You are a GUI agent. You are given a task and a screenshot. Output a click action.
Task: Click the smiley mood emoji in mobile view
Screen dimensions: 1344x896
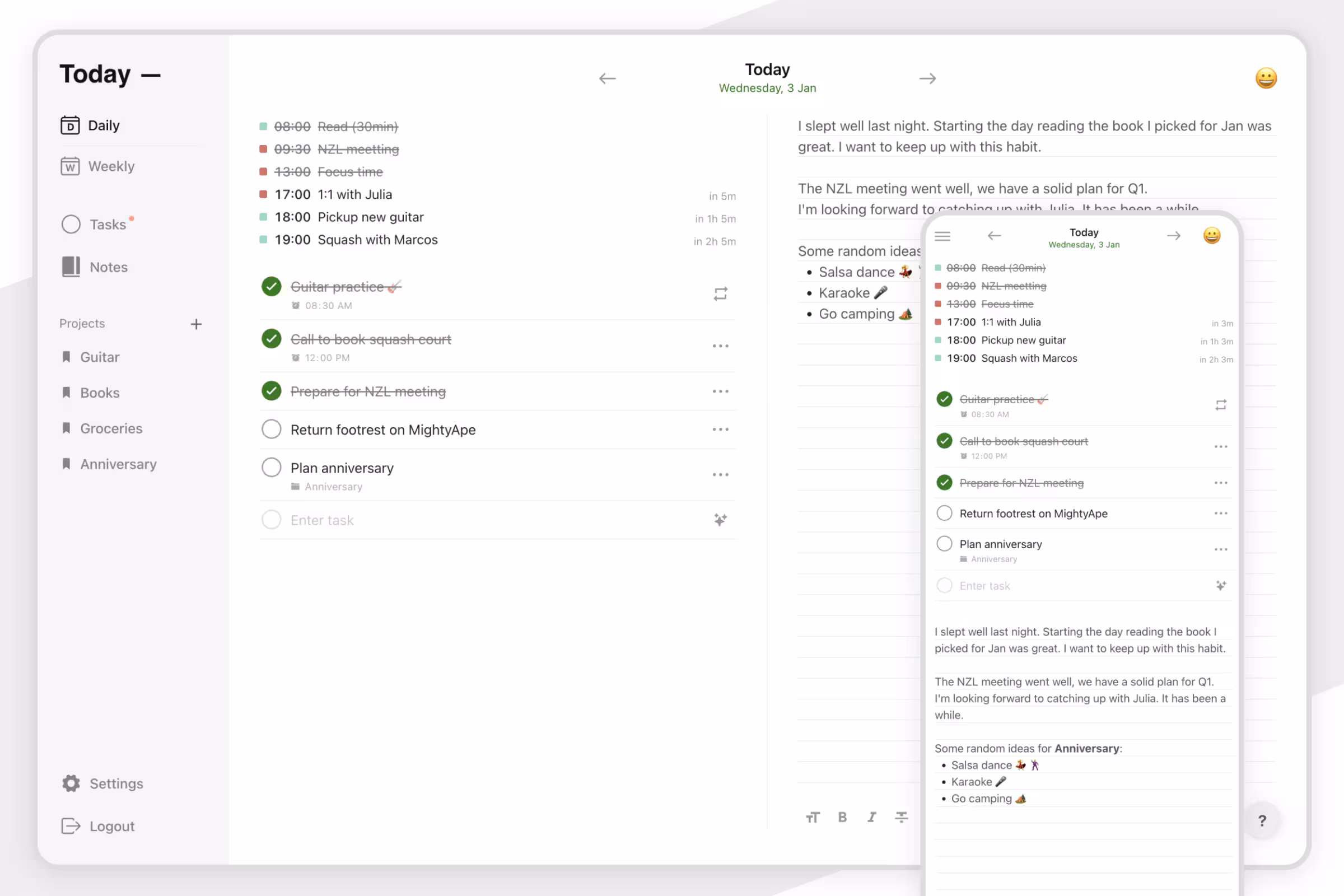click(x=1211, y=235)
